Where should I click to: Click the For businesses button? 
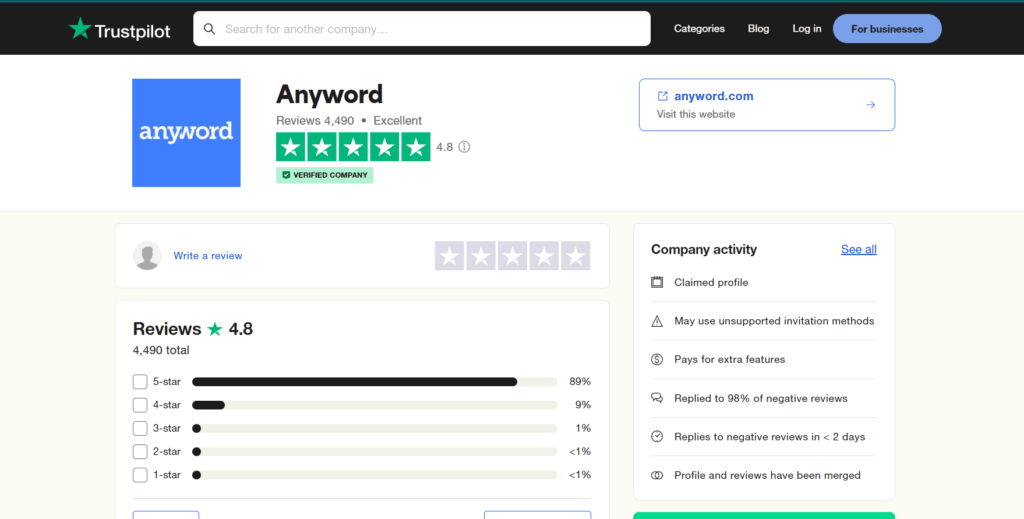click(x=887, y=29)
